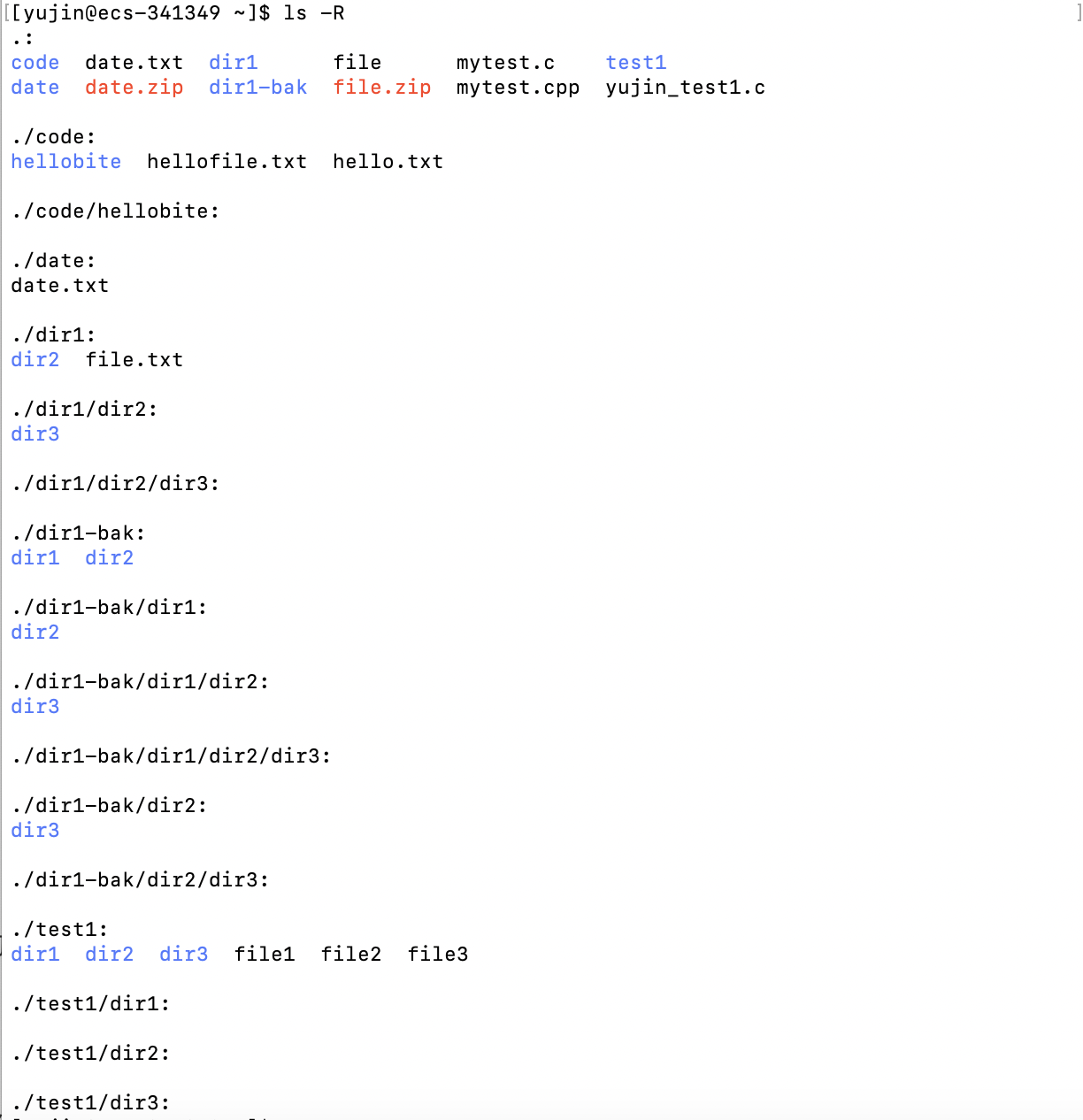Click the 'mytest.cpp' file name

(x=518, y=88)
